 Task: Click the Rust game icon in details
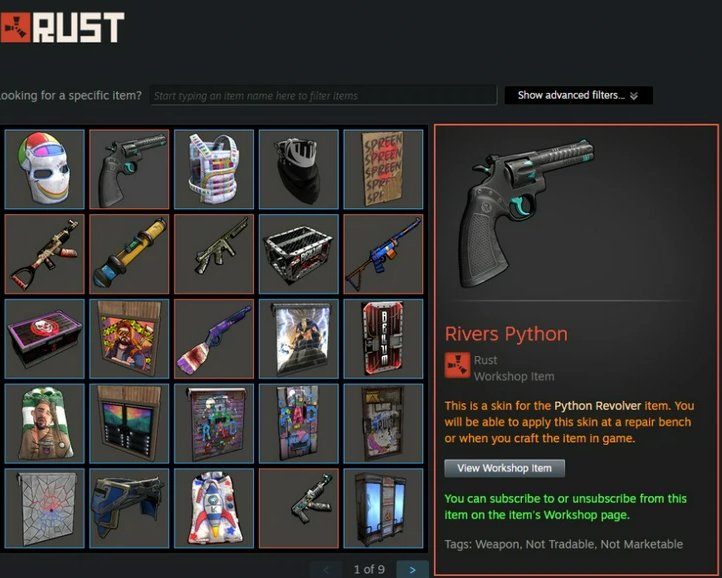click(x=457, y=365)
